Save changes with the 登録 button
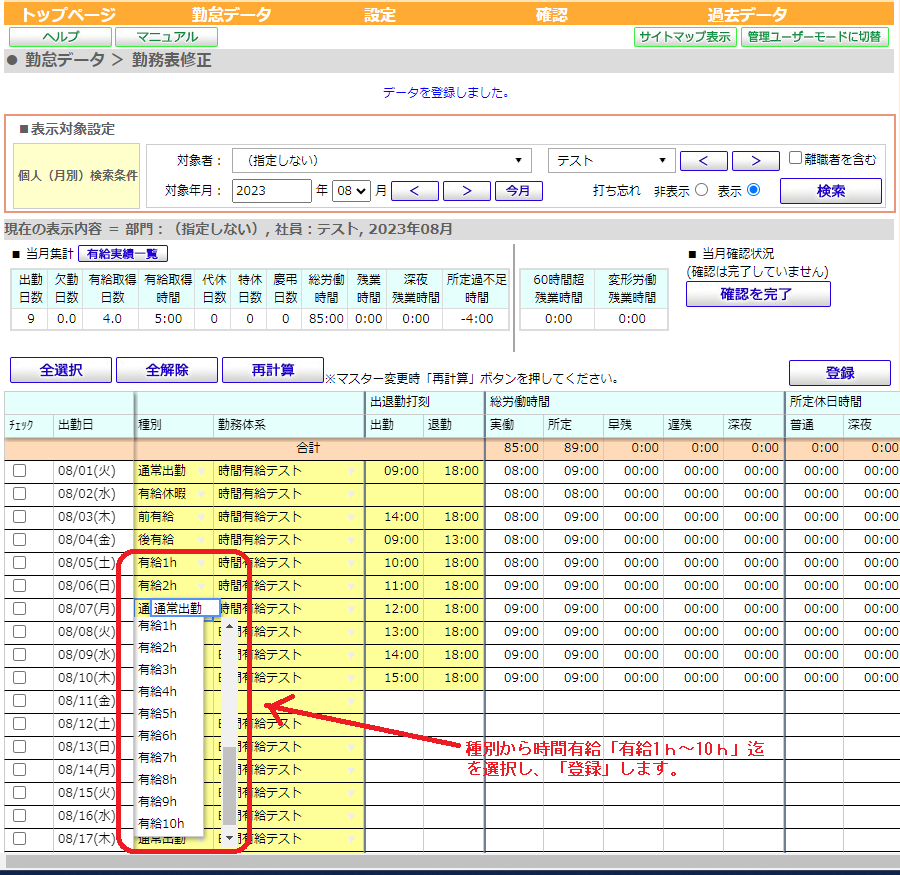 coord(840,373)
